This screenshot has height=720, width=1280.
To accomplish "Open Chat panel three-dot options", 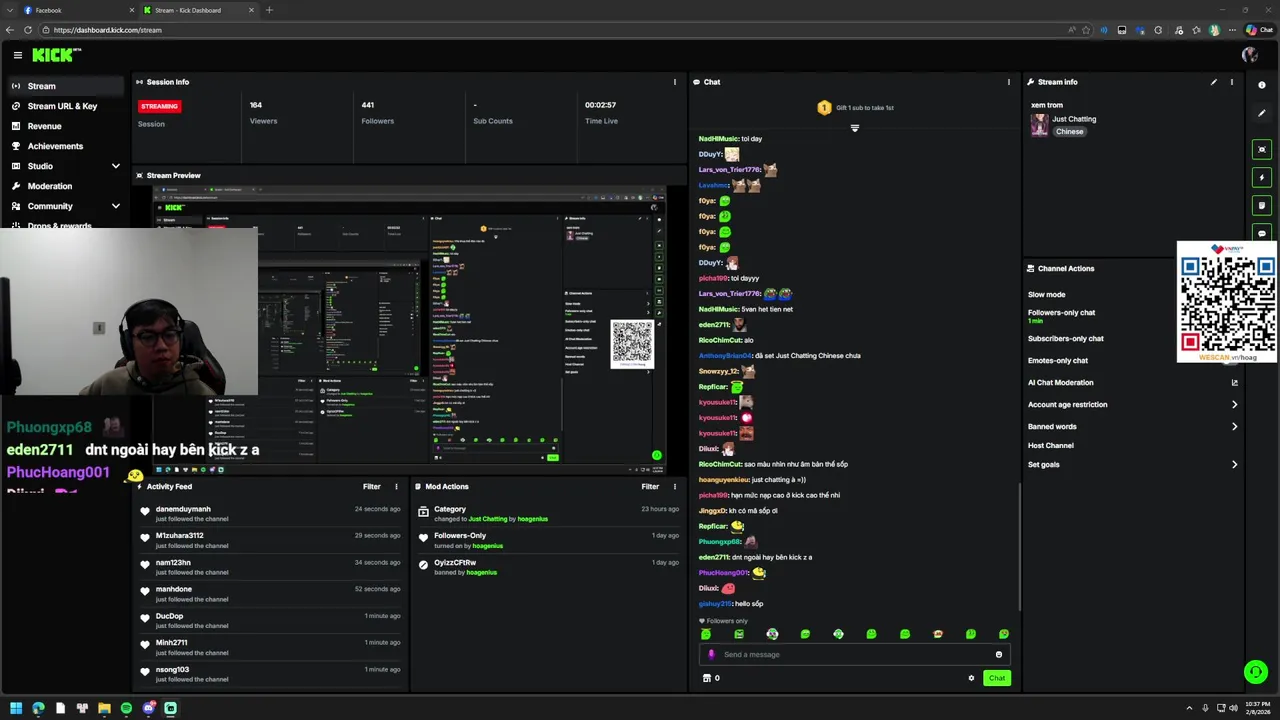I will (1008, 82).
